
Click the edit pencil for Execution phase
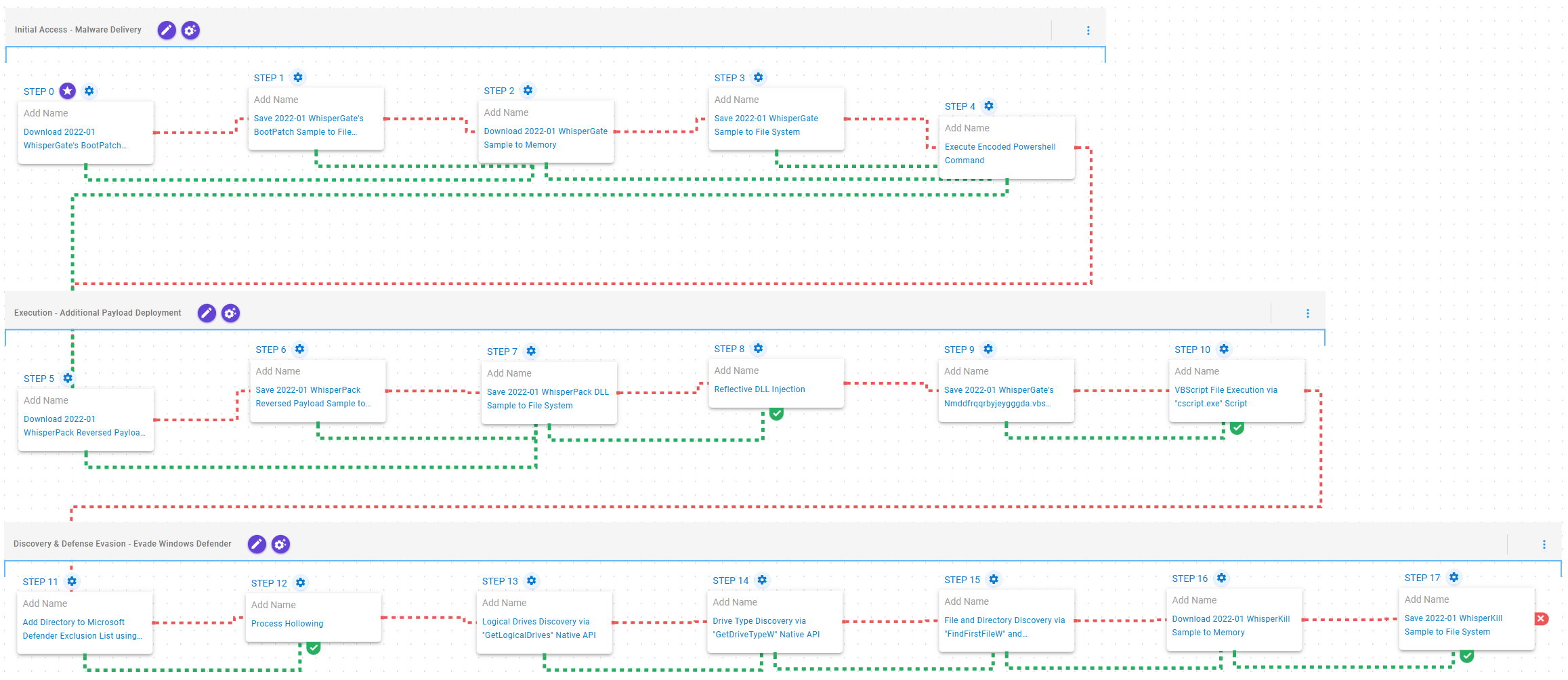pos(207,313)
